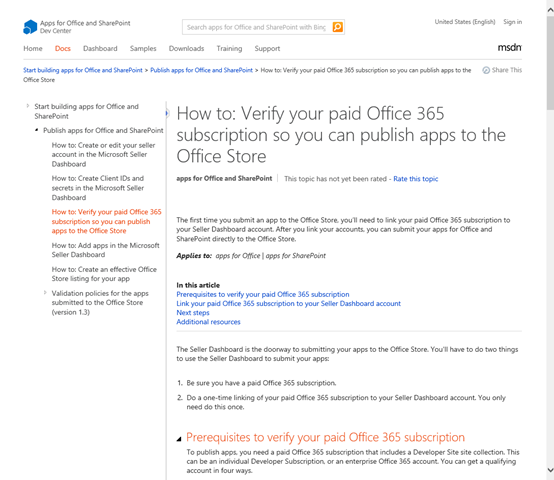Click the orange Bing search button
Image resolution: width=554 pixels, height=480 pixels.
(337, 27)
